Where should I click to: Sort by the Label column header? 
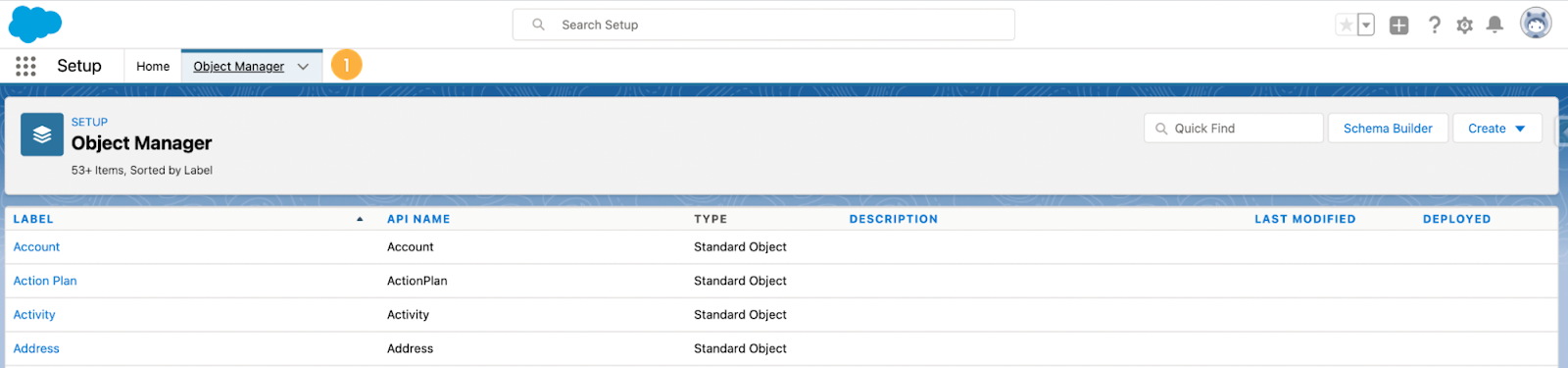click(x=33, y=219)
